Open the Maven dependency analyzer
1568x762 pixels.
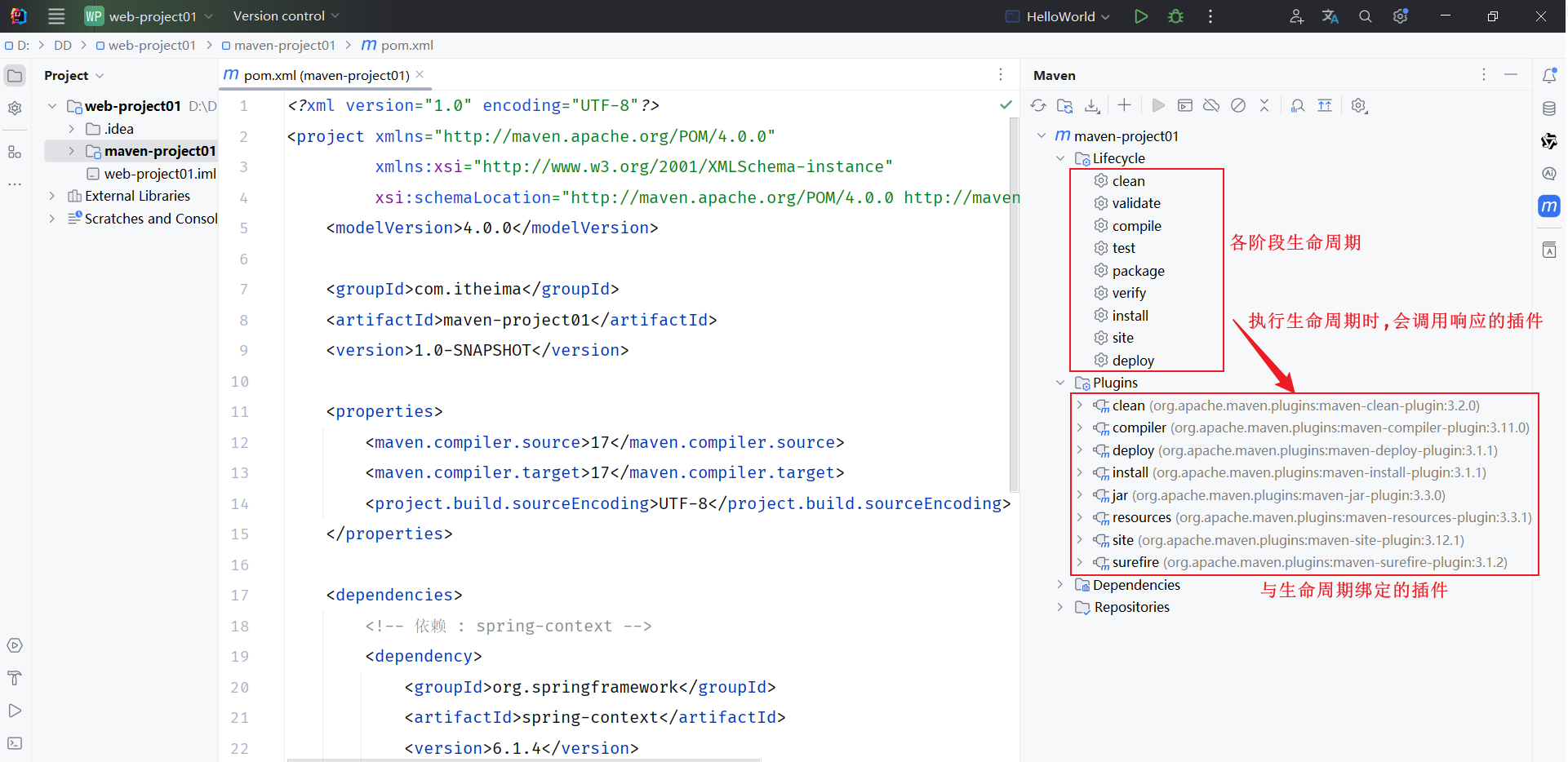tap(1297, 105)
